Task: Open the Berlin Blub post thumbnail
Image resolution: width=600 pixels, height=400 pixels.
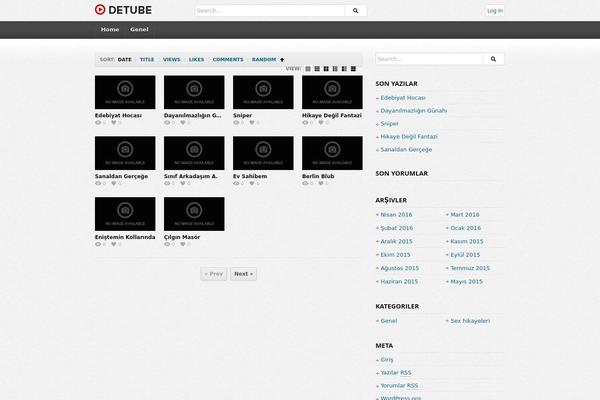Action: [x=332, y=153]
